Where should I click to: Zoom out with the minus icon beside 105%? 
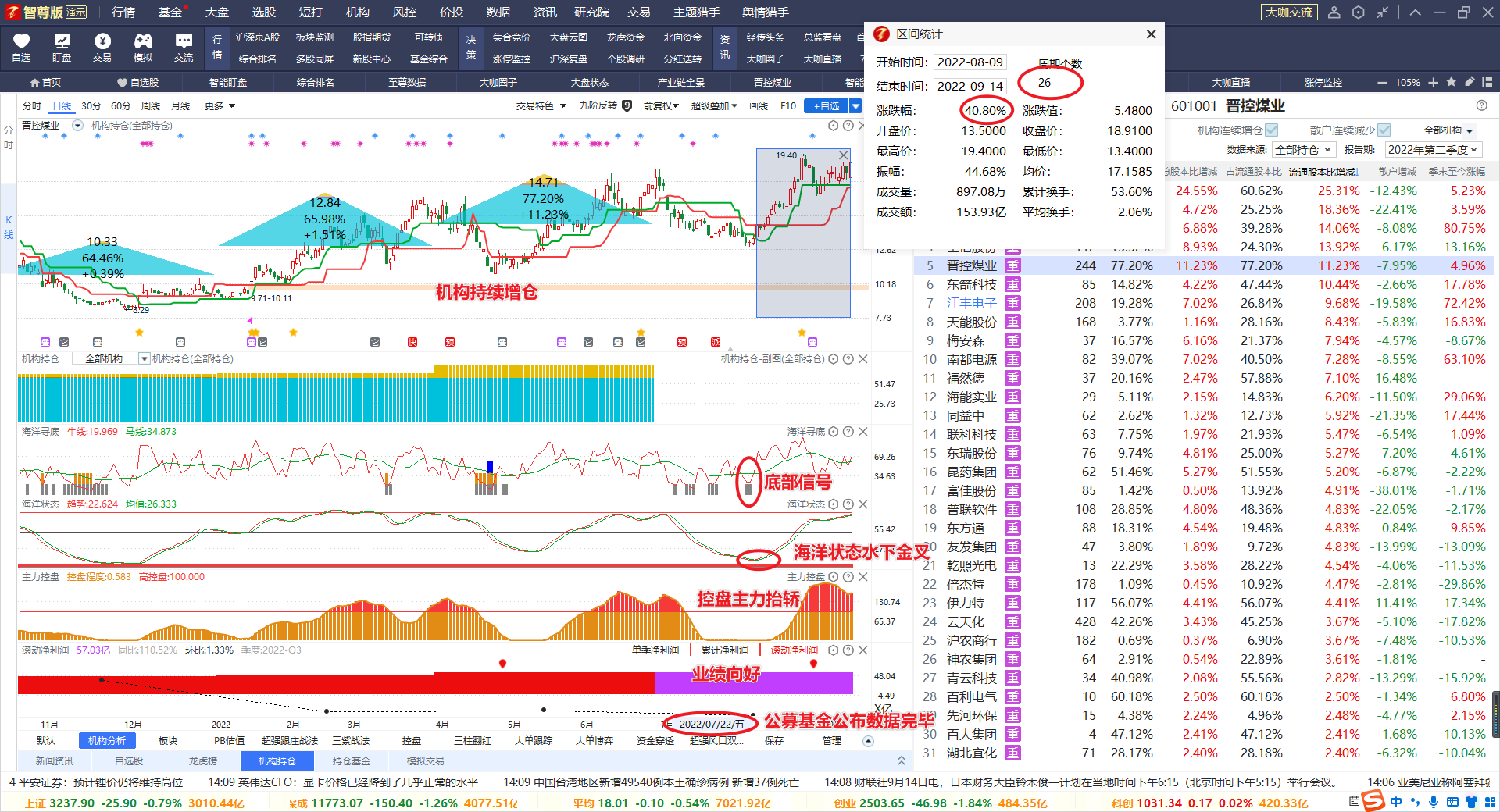(x=1383, y=82)
